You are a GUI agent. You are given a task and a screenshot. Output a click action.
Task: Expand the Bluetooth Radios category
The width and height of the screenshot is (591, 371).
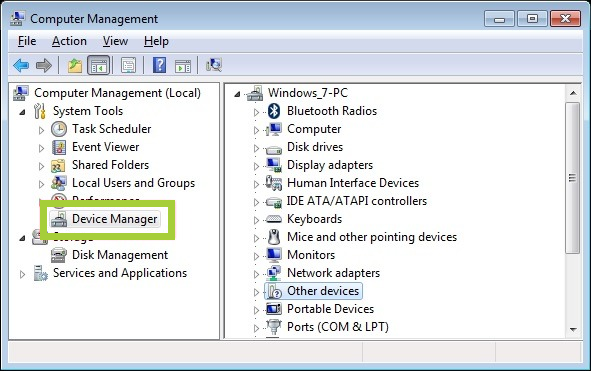[256, 112]
